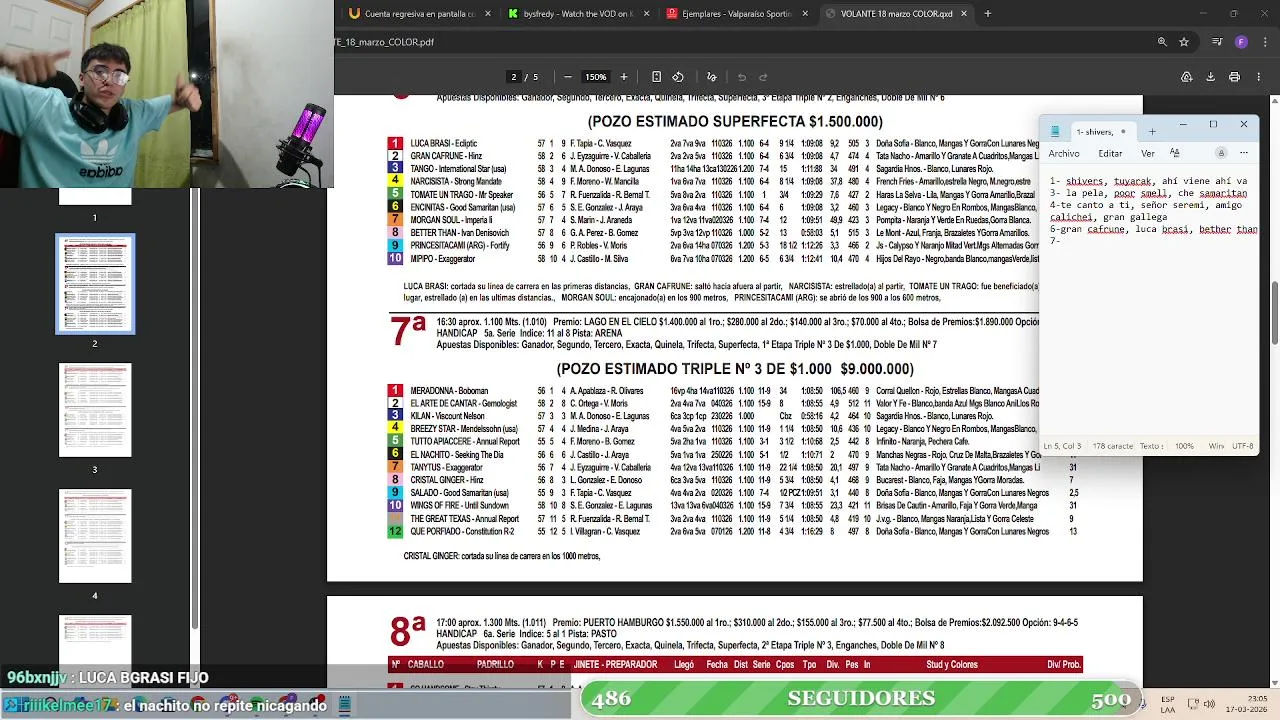Image resolution: width=1280 pixels, height=720 pixels.
Task: Add a new tab in Notepad
Action: [1152, 131]
